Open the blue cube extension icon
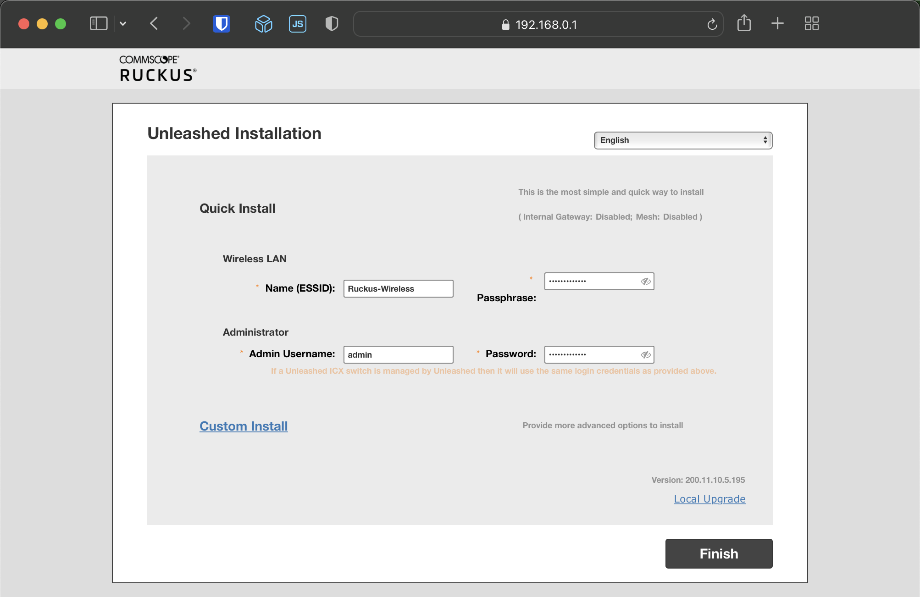This screenshot has width=920, height=597. coord(263,23)
